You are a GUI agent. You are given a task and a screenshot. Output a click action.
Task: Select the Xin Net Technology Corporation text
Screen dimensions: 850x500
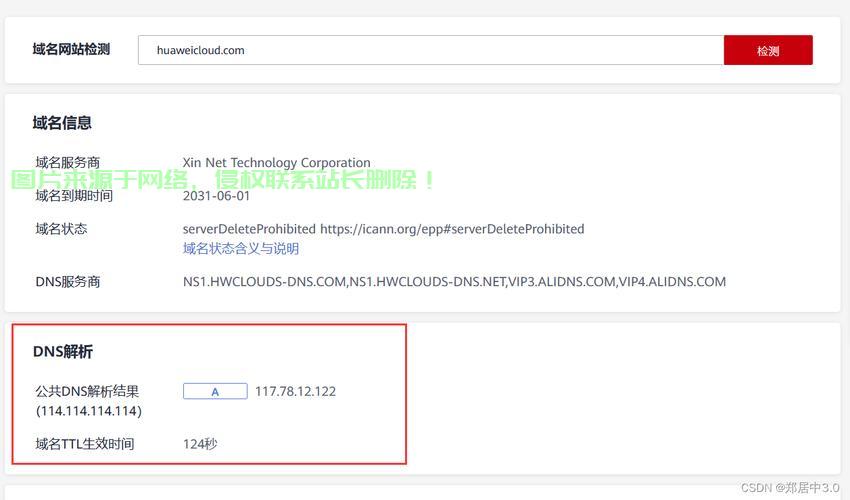276,163
